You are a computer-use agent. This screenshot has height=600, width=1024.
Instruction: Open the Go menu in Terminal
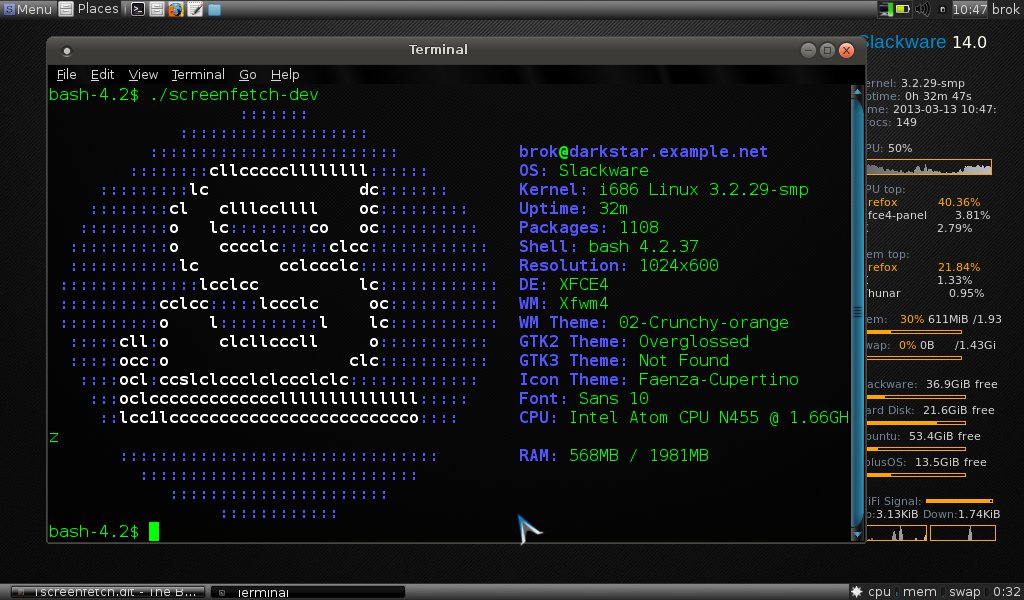248,74
